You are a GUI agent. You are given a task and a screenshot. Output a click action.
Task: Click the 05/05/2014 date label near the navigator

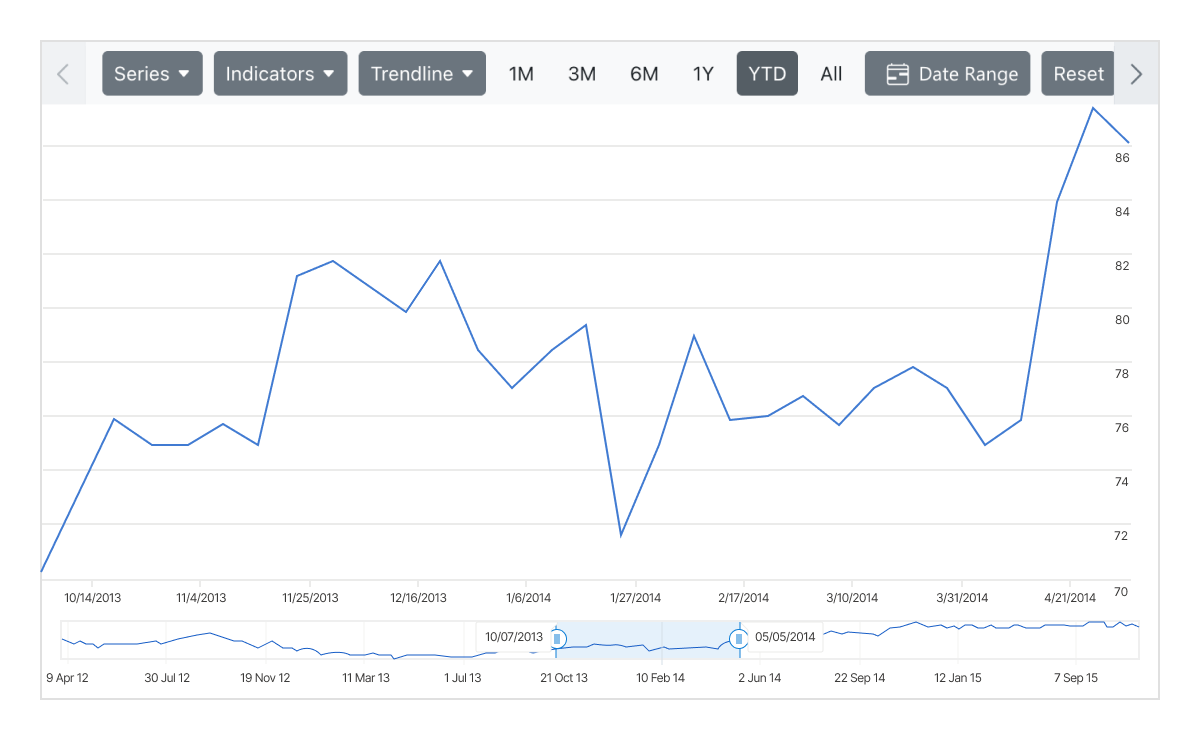pyautogui.click(x=786, y=636)
